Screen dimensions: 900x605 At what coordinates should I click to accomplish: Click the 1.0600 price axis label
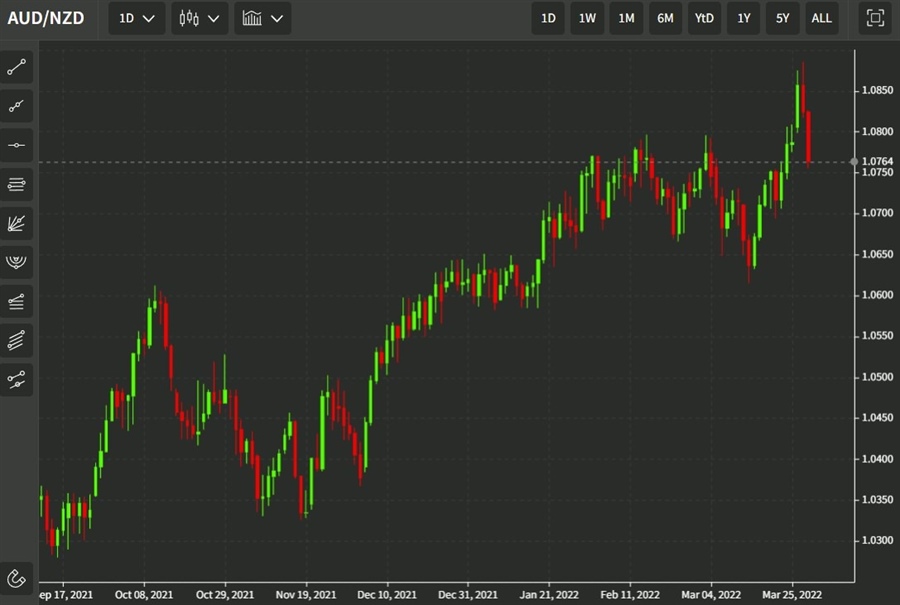(877, 295)
